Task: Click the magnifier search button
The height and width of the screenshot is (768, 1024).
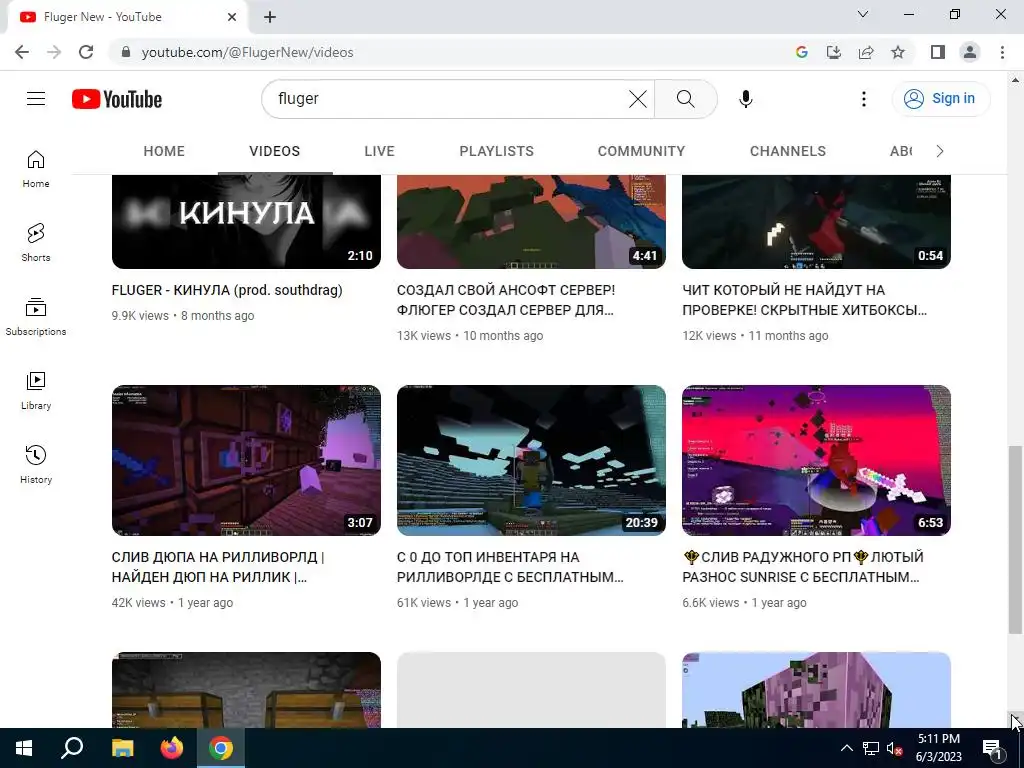Action: point(686,99)
